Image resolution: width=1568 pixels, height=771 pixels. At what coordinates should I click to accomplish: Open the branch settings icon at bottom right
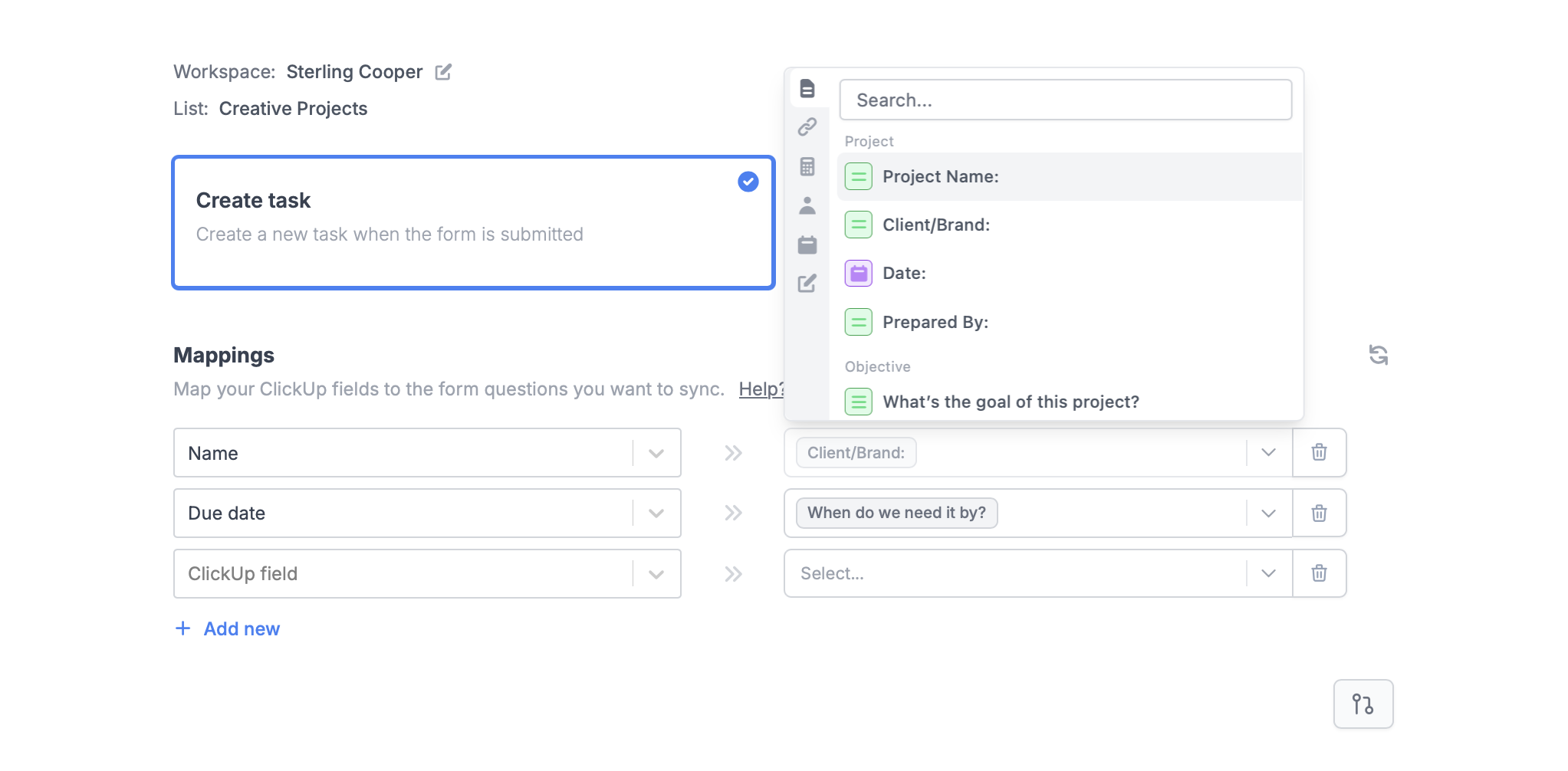point(1363,703)
